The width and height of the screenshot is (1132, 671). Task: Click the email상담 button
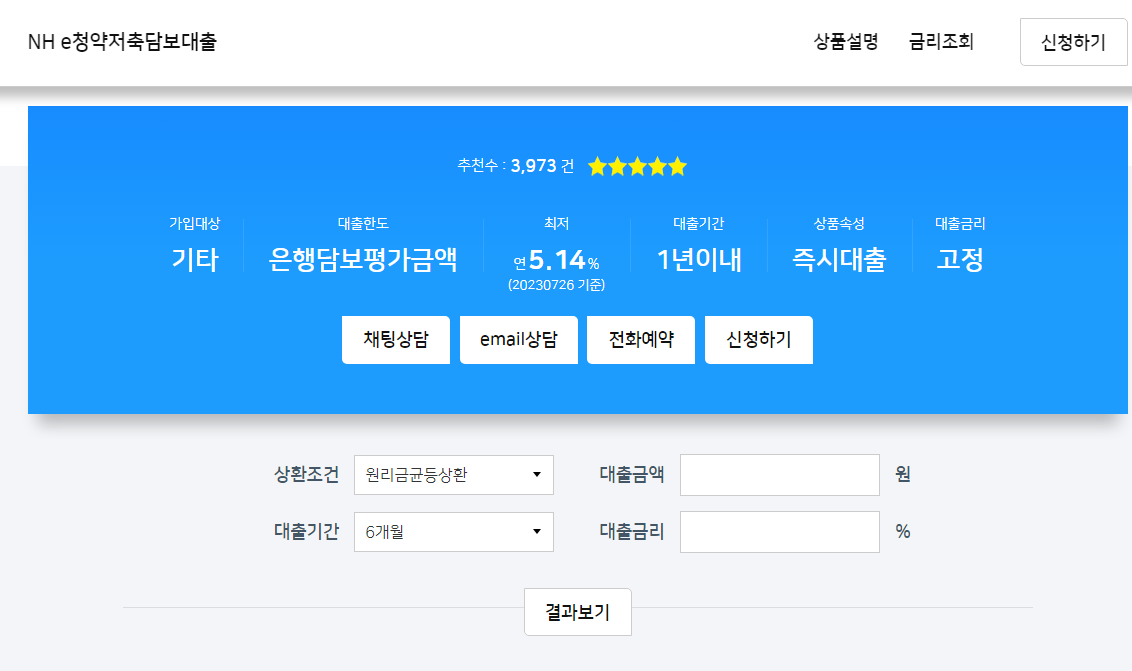[x=518, y=339]
